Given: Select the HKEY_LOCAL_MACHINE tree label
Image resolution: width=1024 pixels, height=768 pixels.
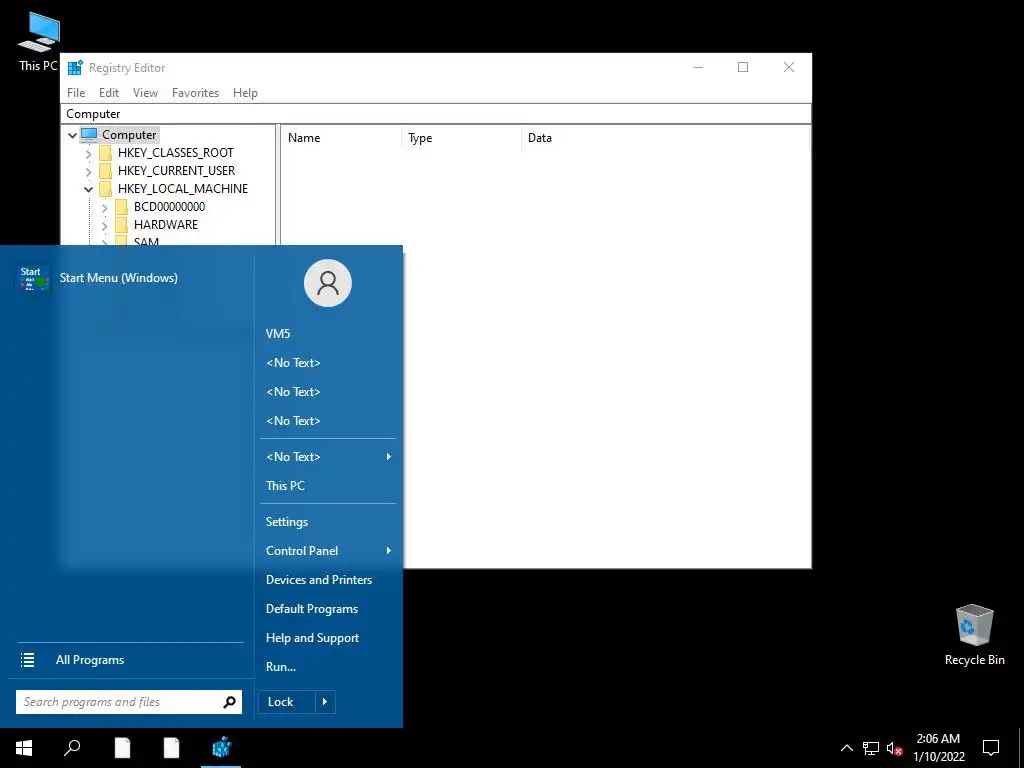Looking at the screenshot, I should pos(183,189).
